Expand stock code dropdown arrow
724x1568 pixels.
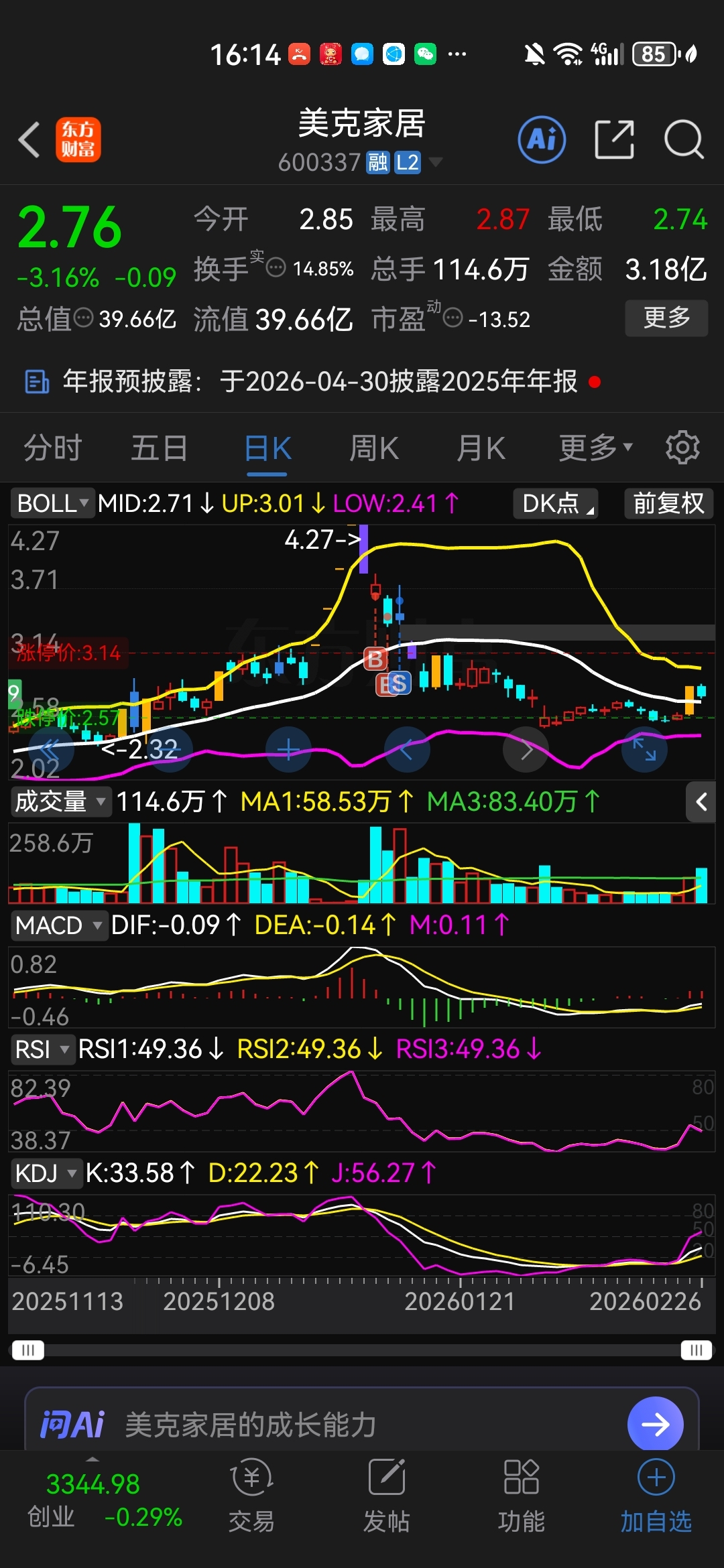pyautogui.click(x=435, y=162)
